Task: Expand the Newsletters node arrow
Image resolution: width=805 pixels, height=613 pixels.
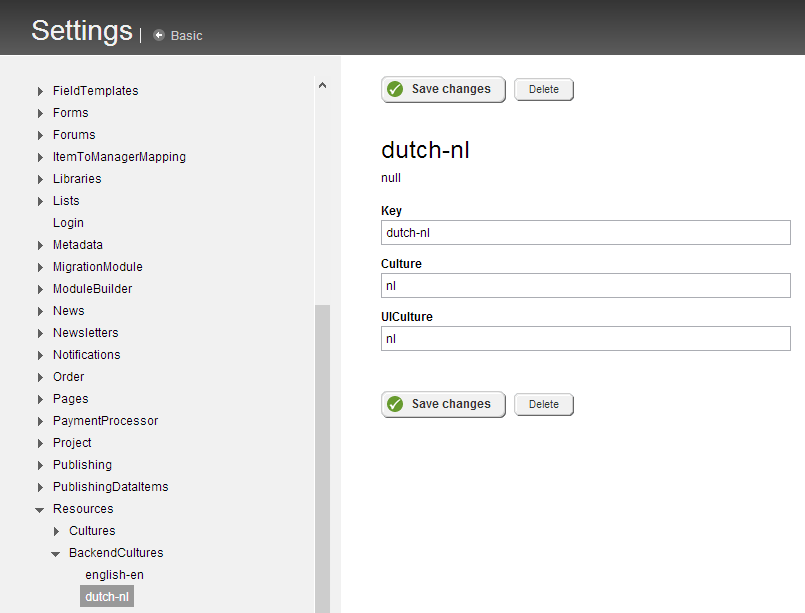Action: (x=40, y=334)
